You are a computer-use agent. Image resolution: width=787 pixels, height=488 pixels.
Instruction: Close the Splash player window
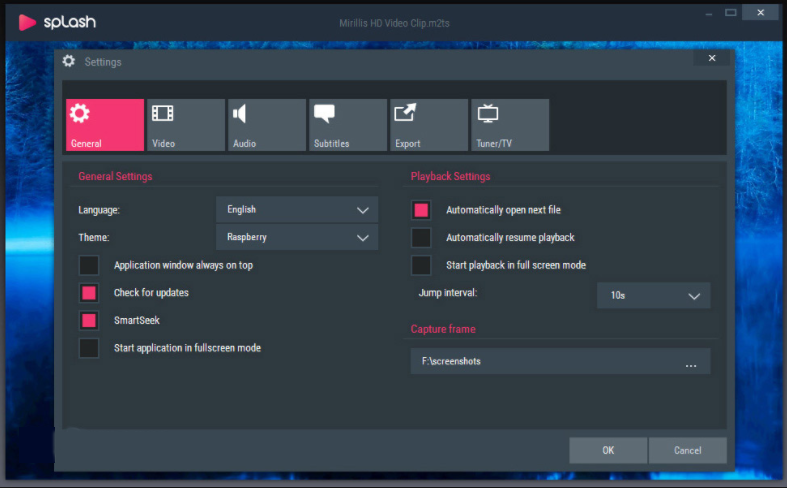760,13
